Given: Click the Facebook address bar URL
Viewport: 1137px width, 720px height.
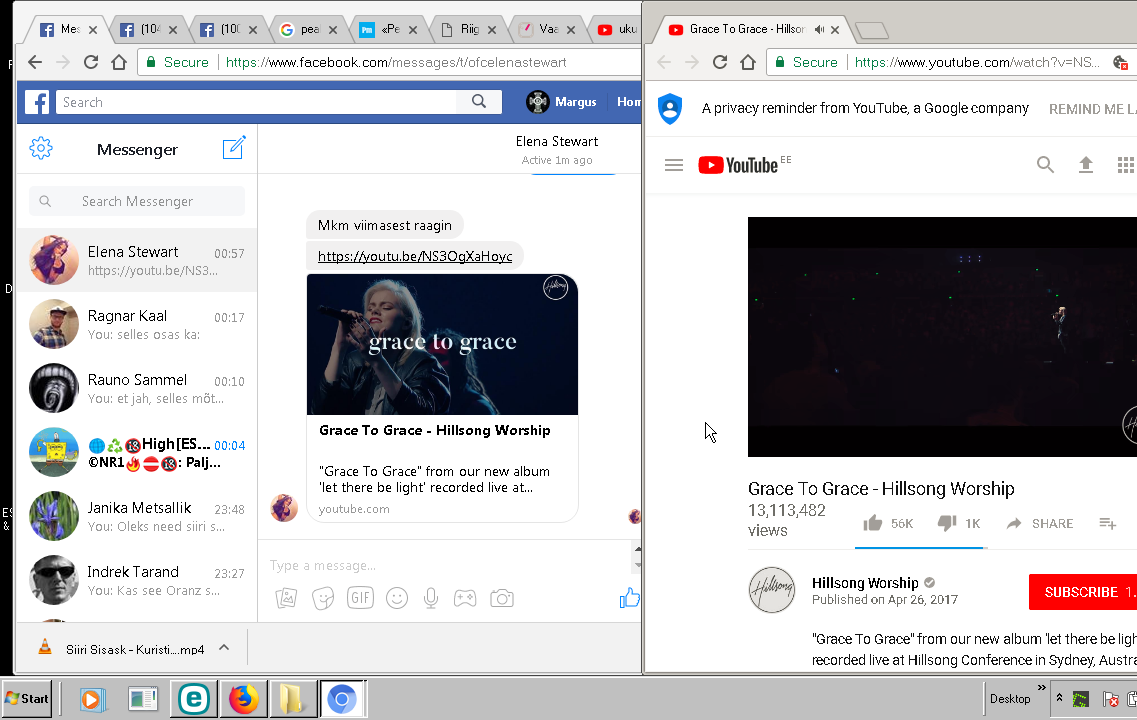Looking at the screenshot, I should [x=396, y=62].
